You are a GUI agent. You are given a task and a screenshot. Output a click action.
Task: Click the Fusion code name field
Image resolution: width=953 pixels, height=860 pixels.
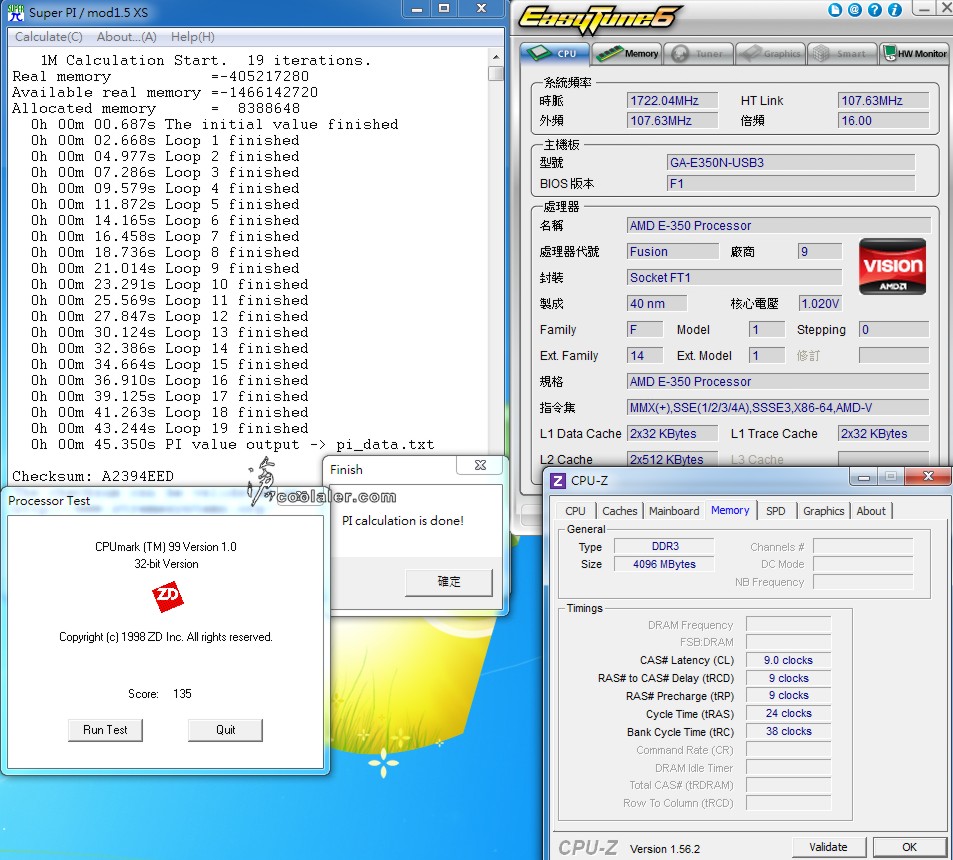(x=673, y=252)
